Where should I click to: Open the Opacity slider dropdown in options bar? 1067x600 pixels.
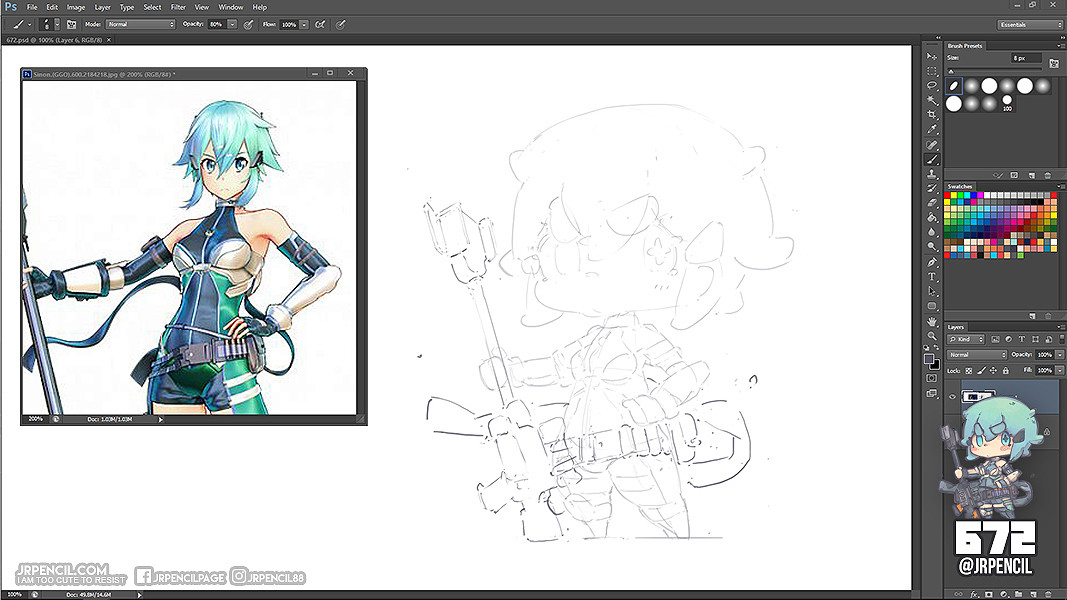232,24
